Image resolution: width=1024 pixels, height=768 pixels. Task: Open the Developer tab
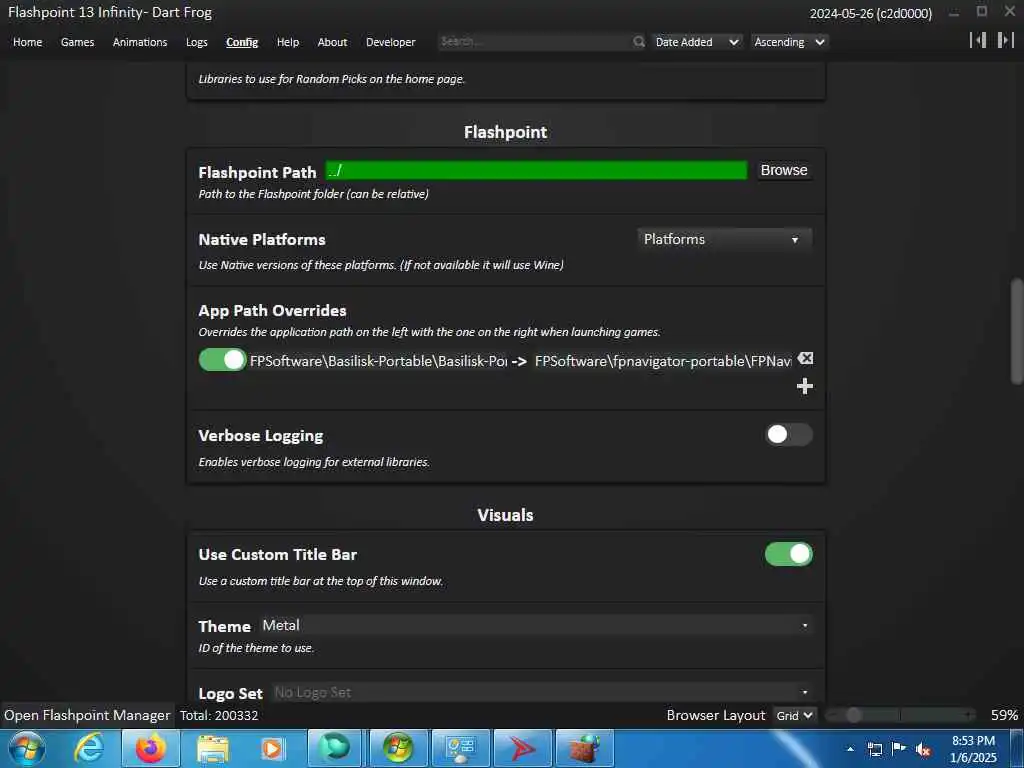391,42
